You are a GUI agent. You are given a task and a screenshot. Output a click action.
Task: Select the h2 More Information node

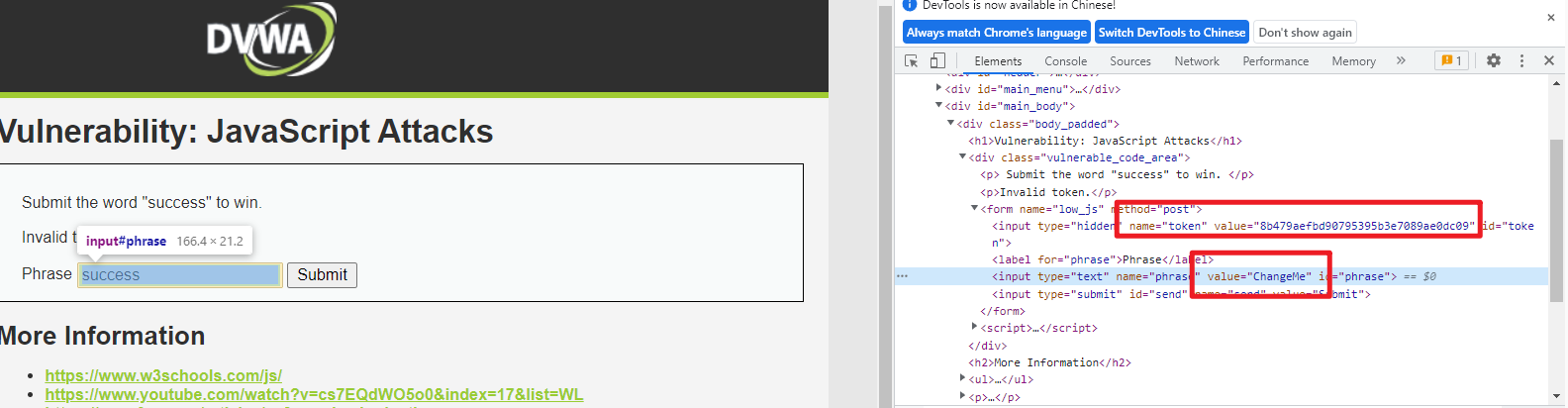(1049, 362)
